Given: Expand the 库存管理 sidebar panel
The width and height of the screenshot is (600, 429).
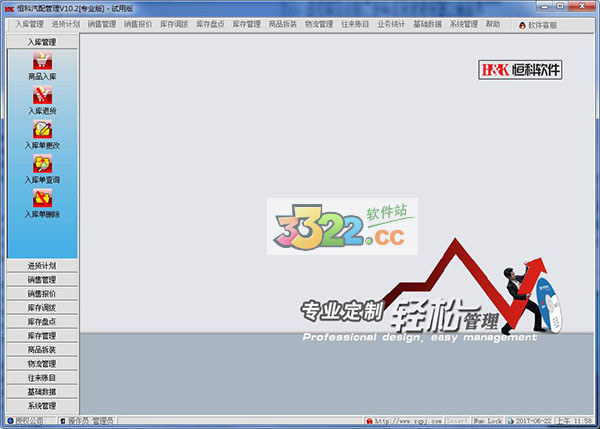Looking at the screenshot, I should click(42, 336).
